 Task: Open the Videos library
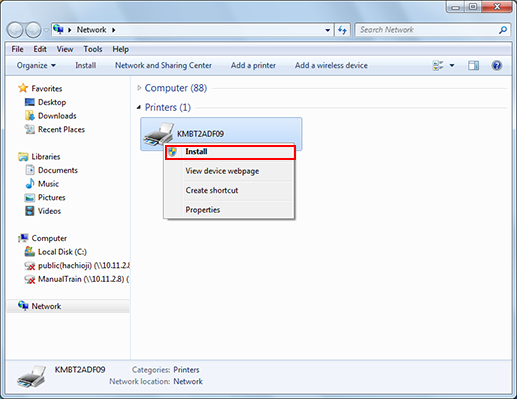(49, 211)
